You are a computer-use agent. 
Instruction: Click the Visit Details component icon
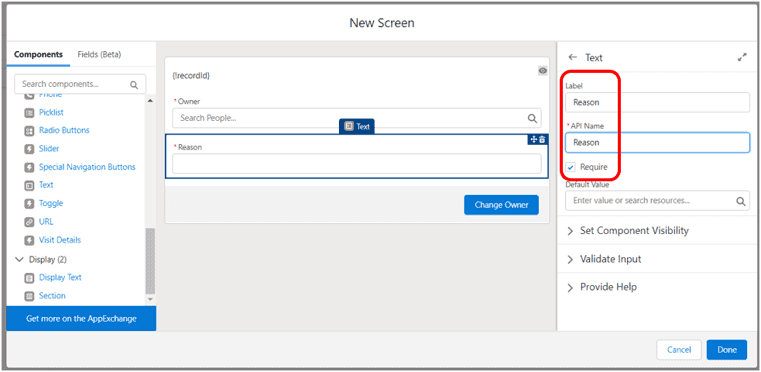point(29,240)
